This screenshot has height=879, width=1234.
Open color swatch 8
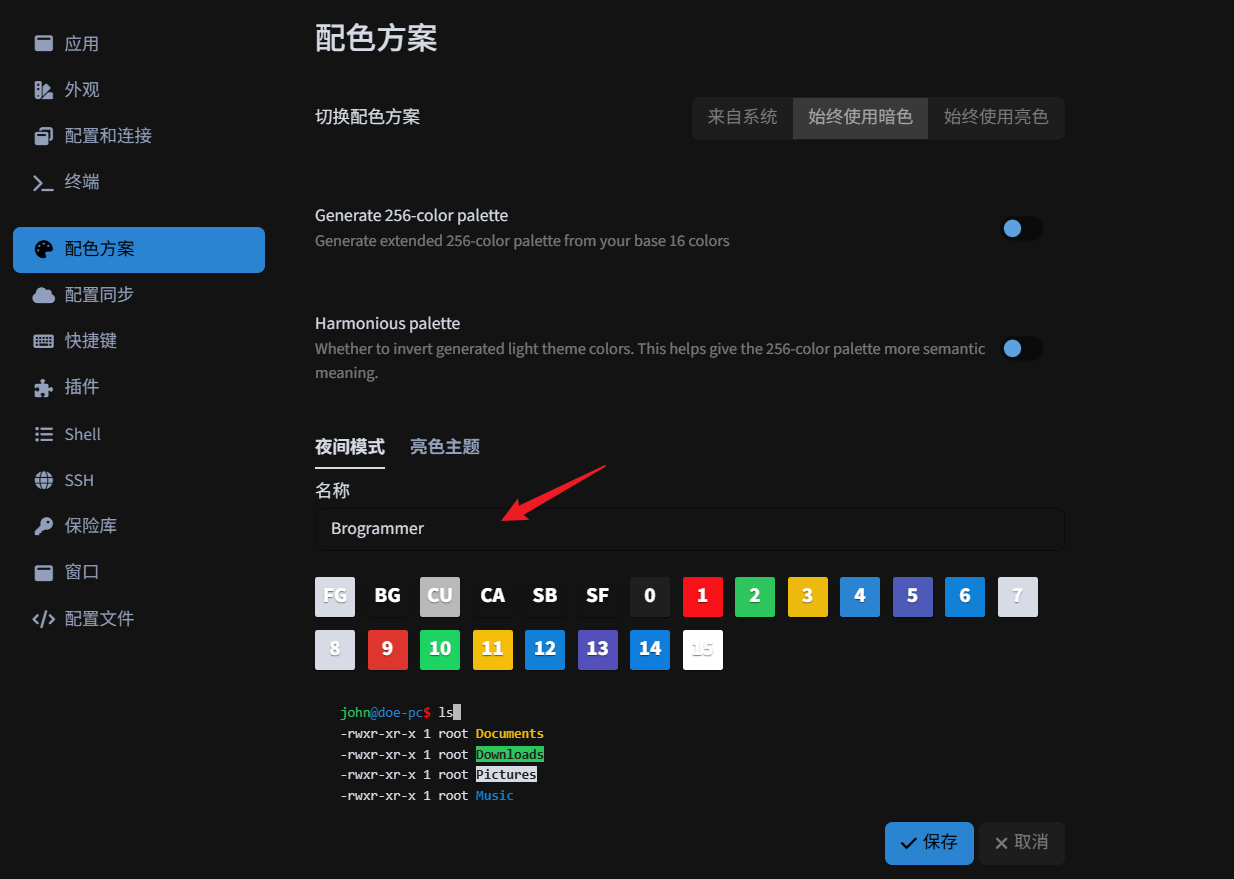(335, 649)
